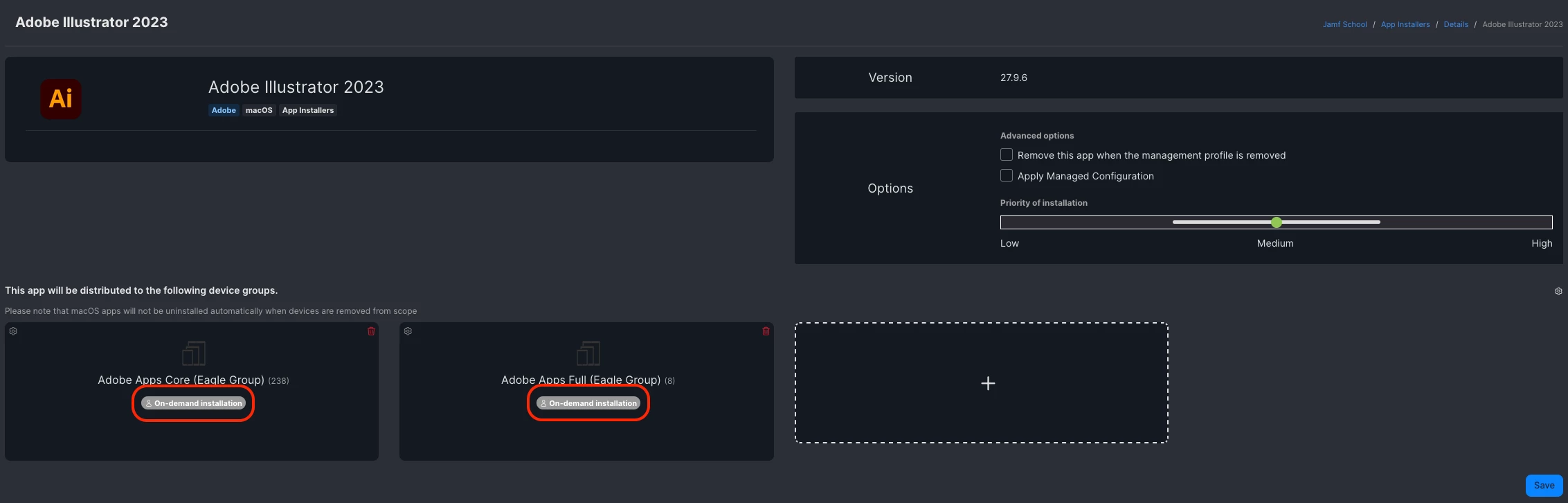The height and width of the screenshot is (503, 1568).
Task: Open the device groups settings gear at right
Action: pos(1558,291)
